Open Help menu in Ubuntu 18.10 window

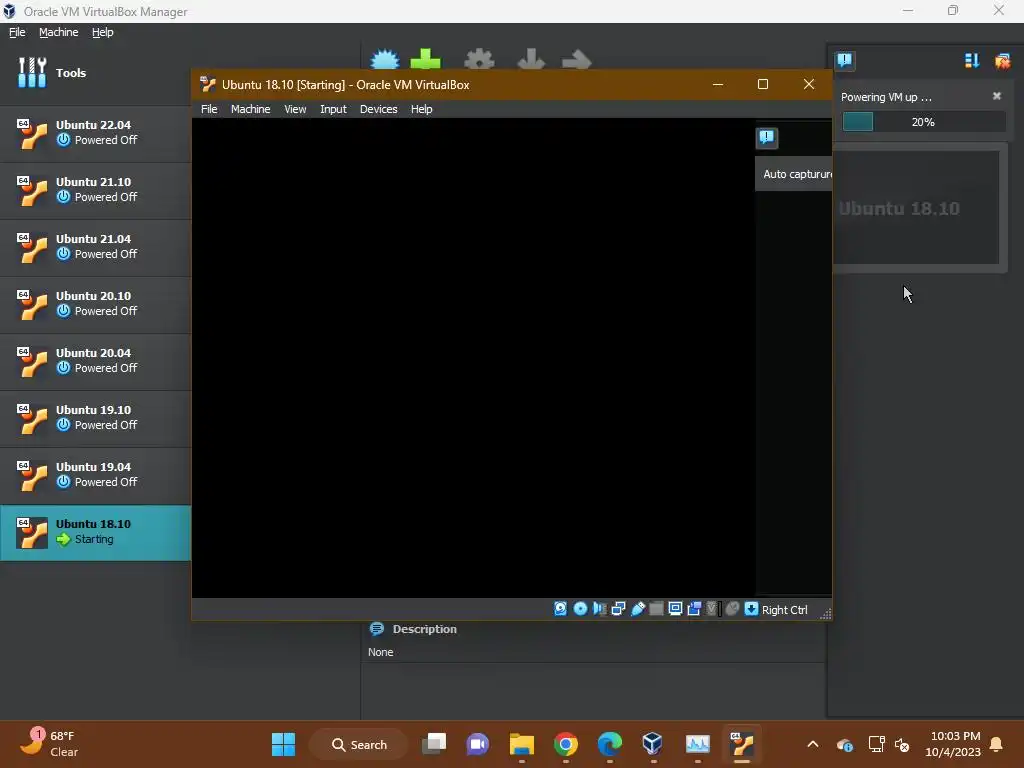[x=421, y=109]
